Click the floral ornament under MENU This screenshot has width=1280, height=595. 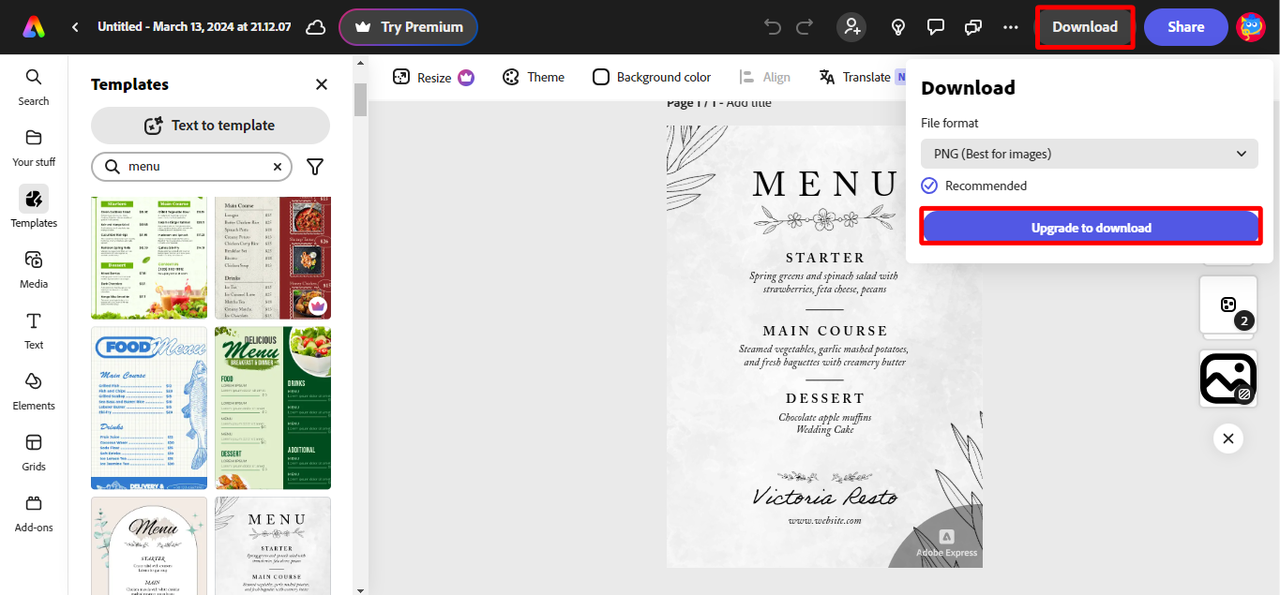825,218
